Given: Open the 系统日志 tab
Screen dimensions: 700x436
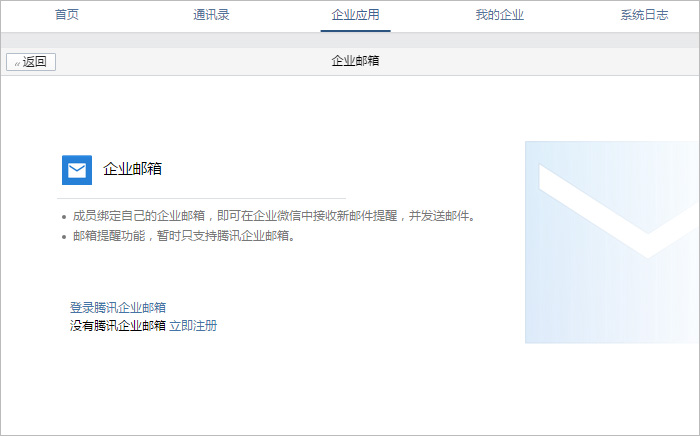Looking at the screenshot, I should [643, 15].
